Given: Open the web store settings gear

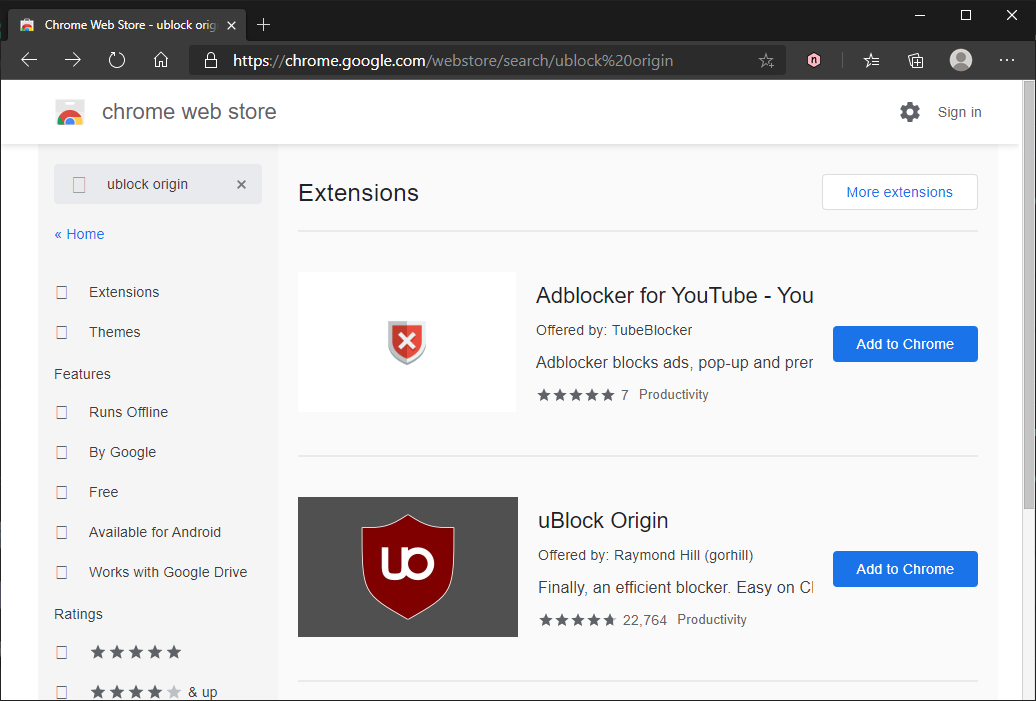Looking at the screenshot, I should point(910,112).
